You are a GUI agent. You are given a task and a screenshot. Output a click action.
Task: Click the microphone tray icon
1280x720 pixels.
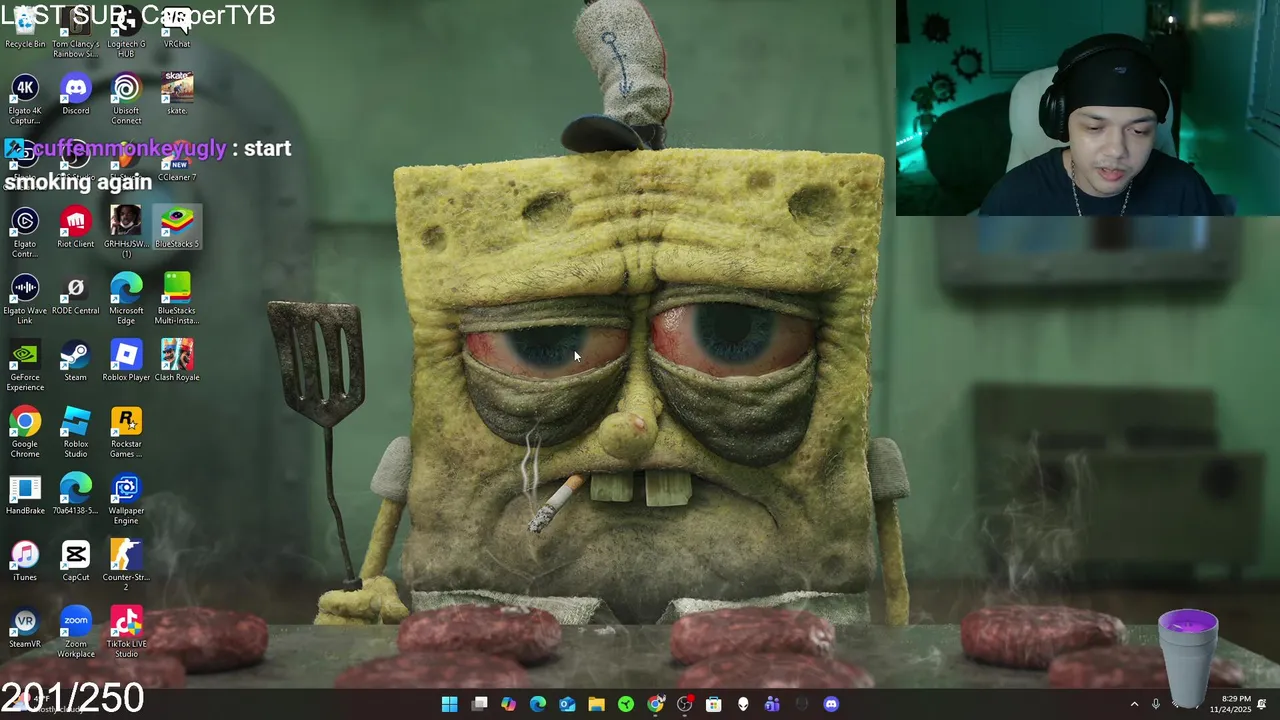coord(1156,704)
